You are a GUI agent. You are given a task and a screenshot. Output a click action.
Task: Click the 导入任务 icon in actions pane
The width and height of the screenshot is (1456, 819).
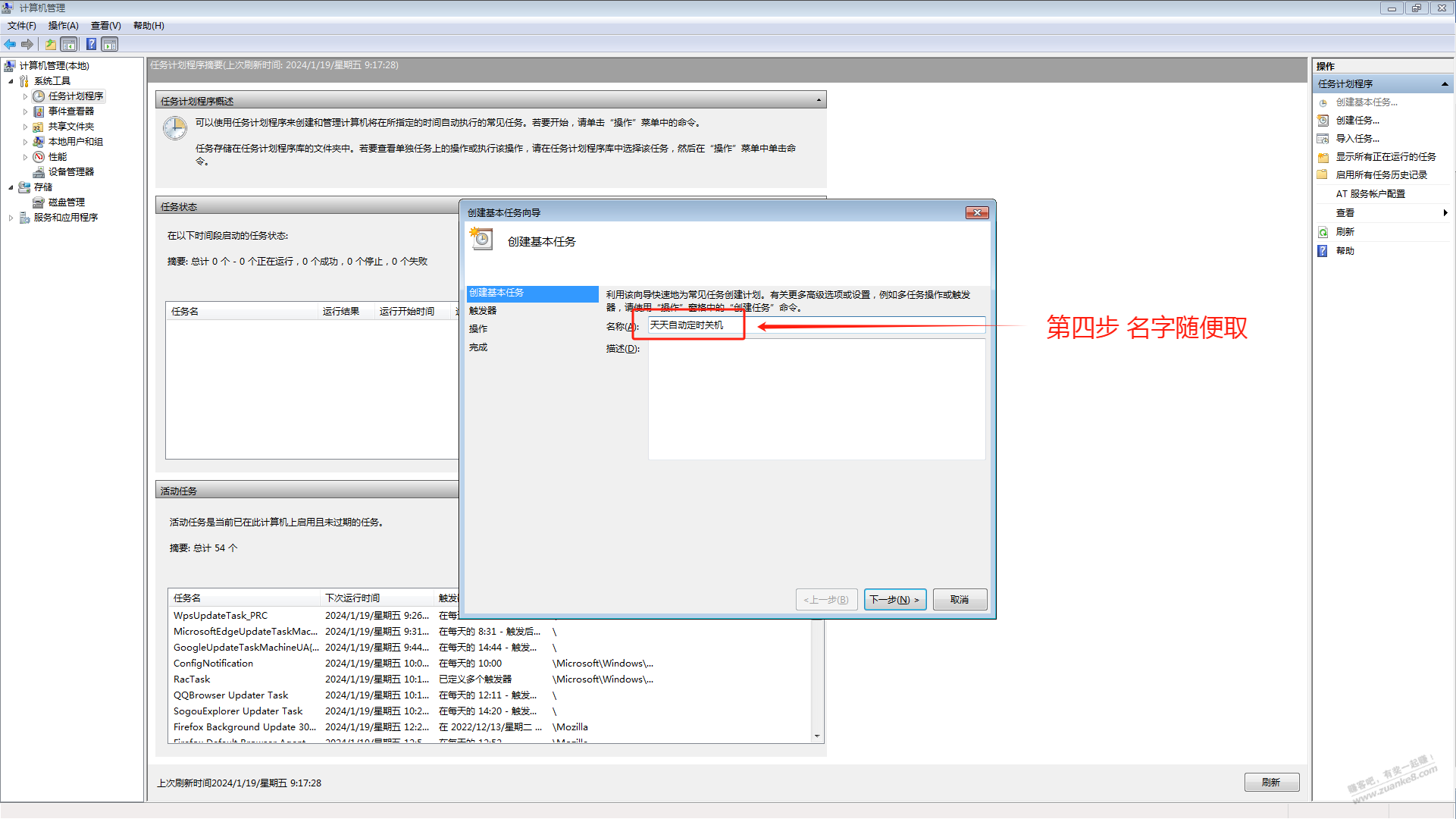[1323, 139]
